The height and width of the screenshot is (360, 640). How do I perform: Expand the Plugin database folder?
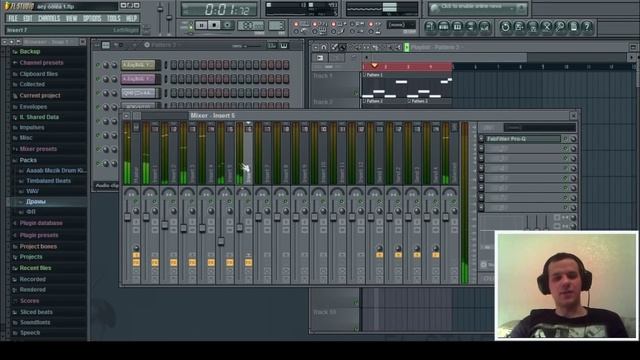click(x=41, y=223)
